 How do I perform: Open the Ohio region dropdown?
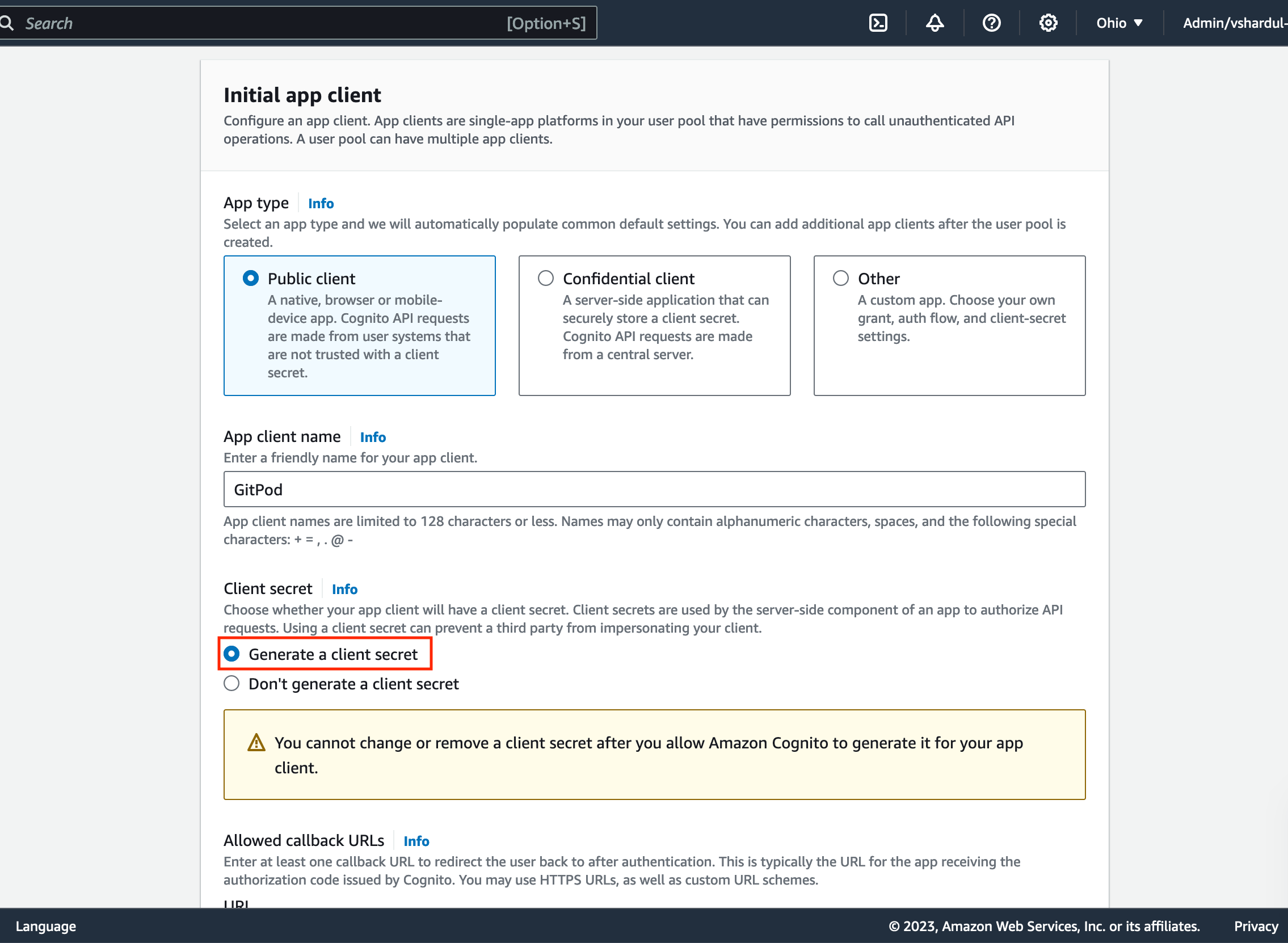pyautogui.click(x=1117, y=23)
